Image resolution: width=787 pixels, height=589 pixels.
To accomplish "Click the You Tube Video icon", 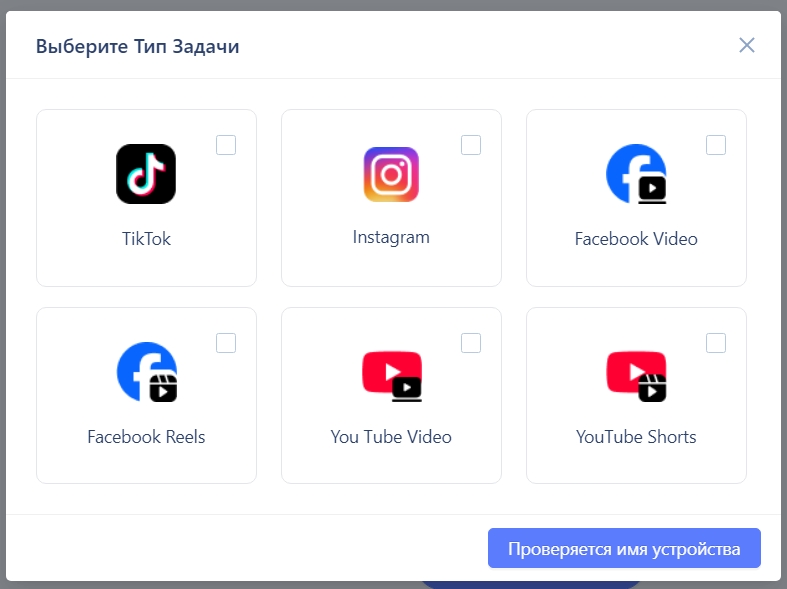I will 392,376.
